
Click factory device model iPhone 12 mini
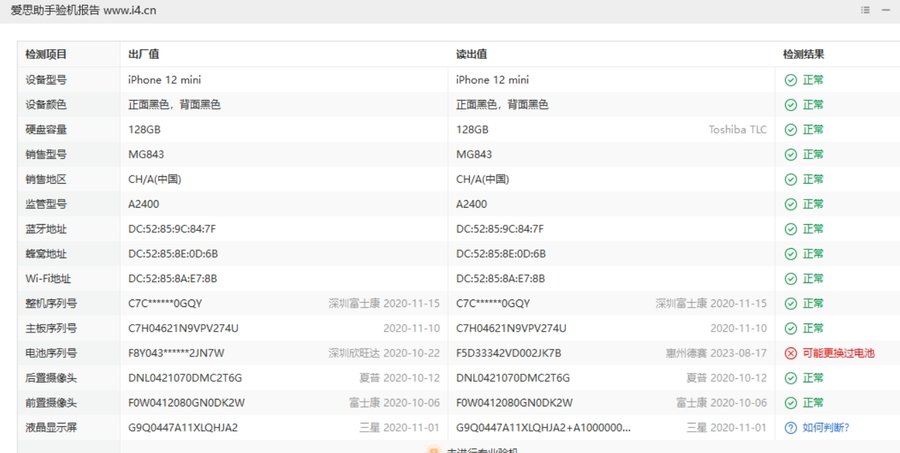click(165, 80)
